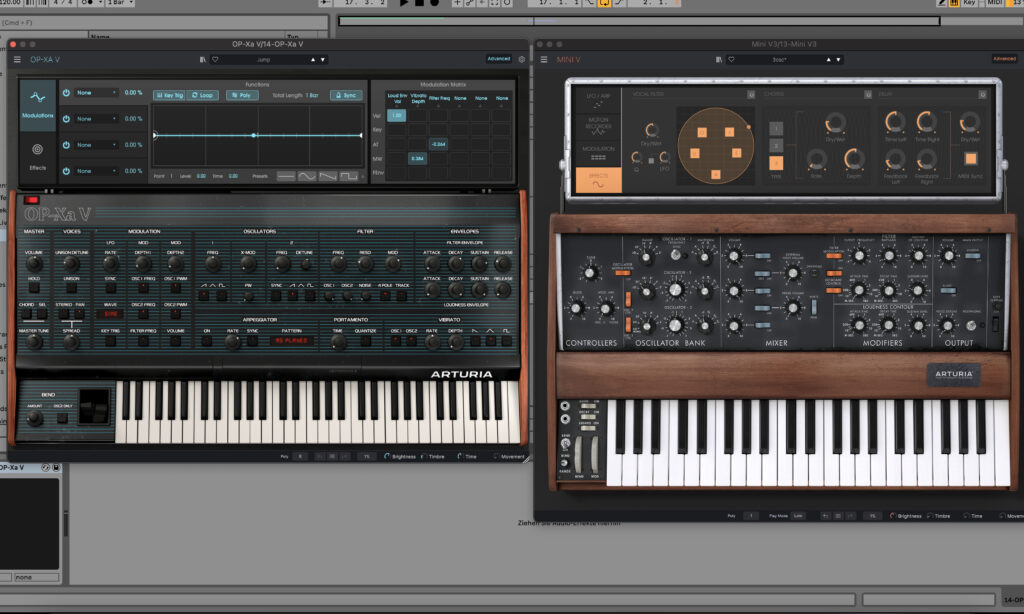The image size is (1024, 614).
Task: Click the Vel to Loud Env Vol matrix cell
Action: (x=396, y=116)
